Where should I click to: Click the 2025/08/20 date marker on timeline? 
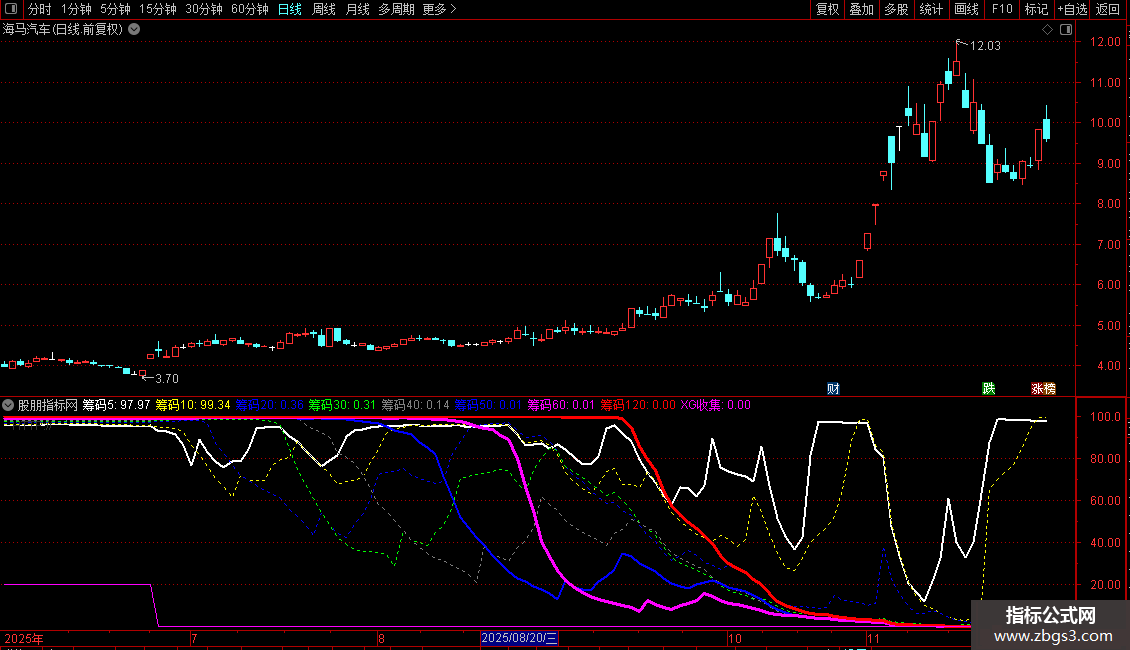[519, 638]
